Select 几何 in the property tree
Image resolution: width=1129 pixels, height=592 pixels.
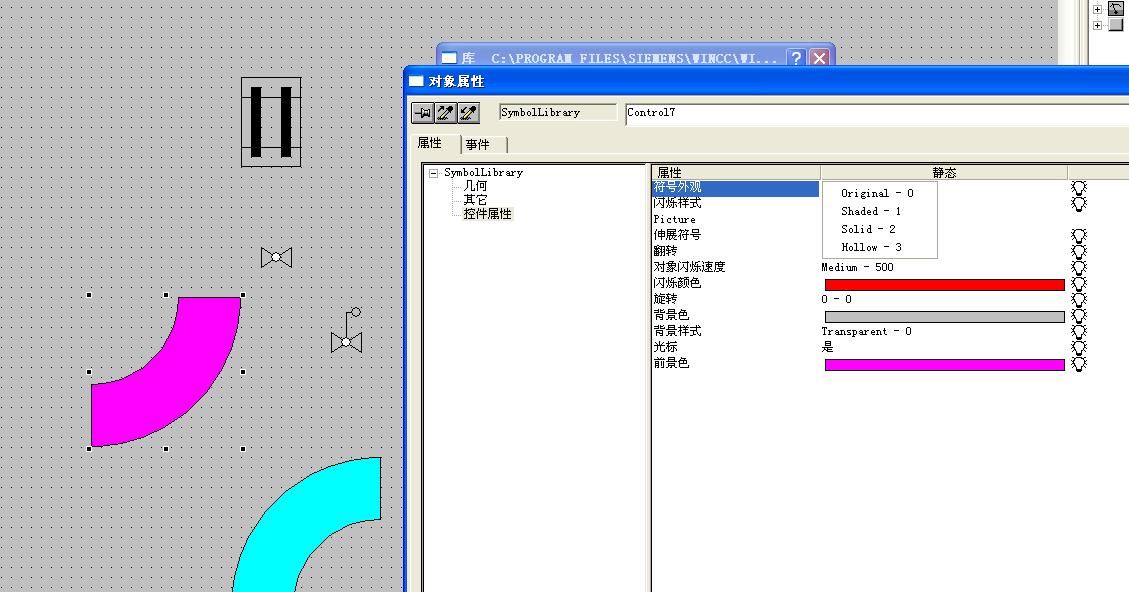[475, 186]
